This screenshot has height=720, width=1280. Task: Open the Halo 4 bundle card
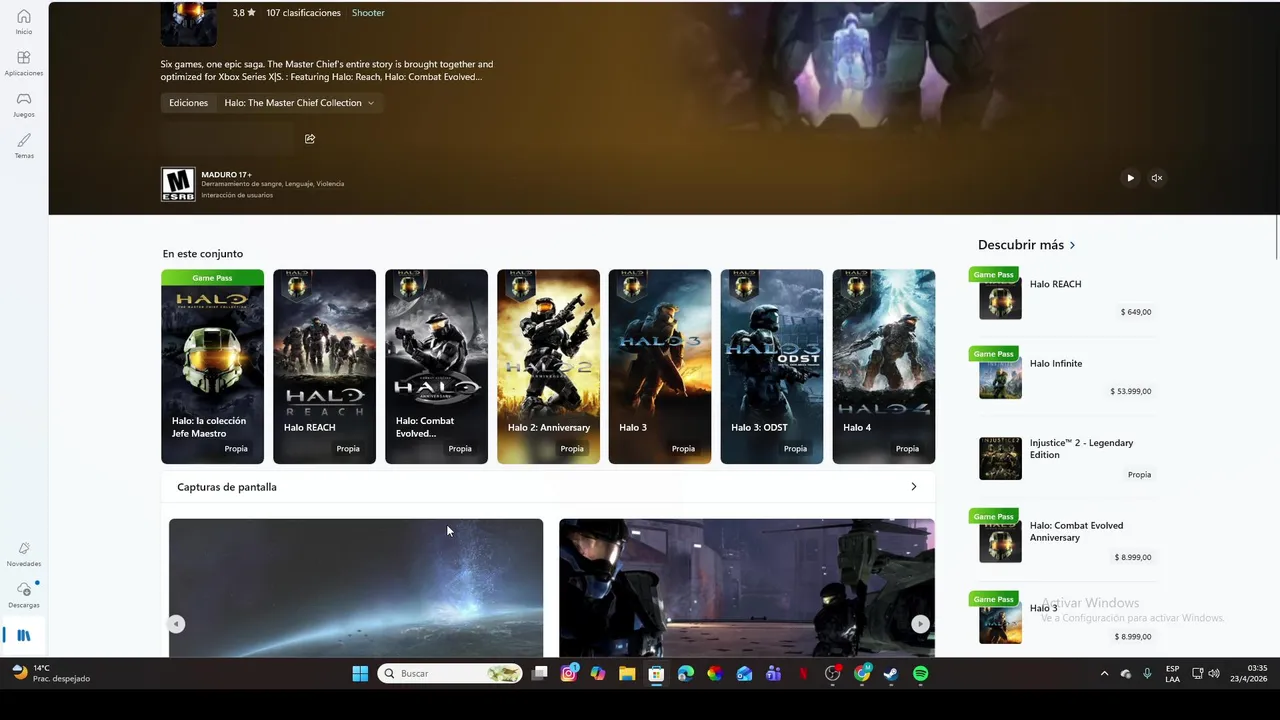pyautogui.click(x=884, y=367)
